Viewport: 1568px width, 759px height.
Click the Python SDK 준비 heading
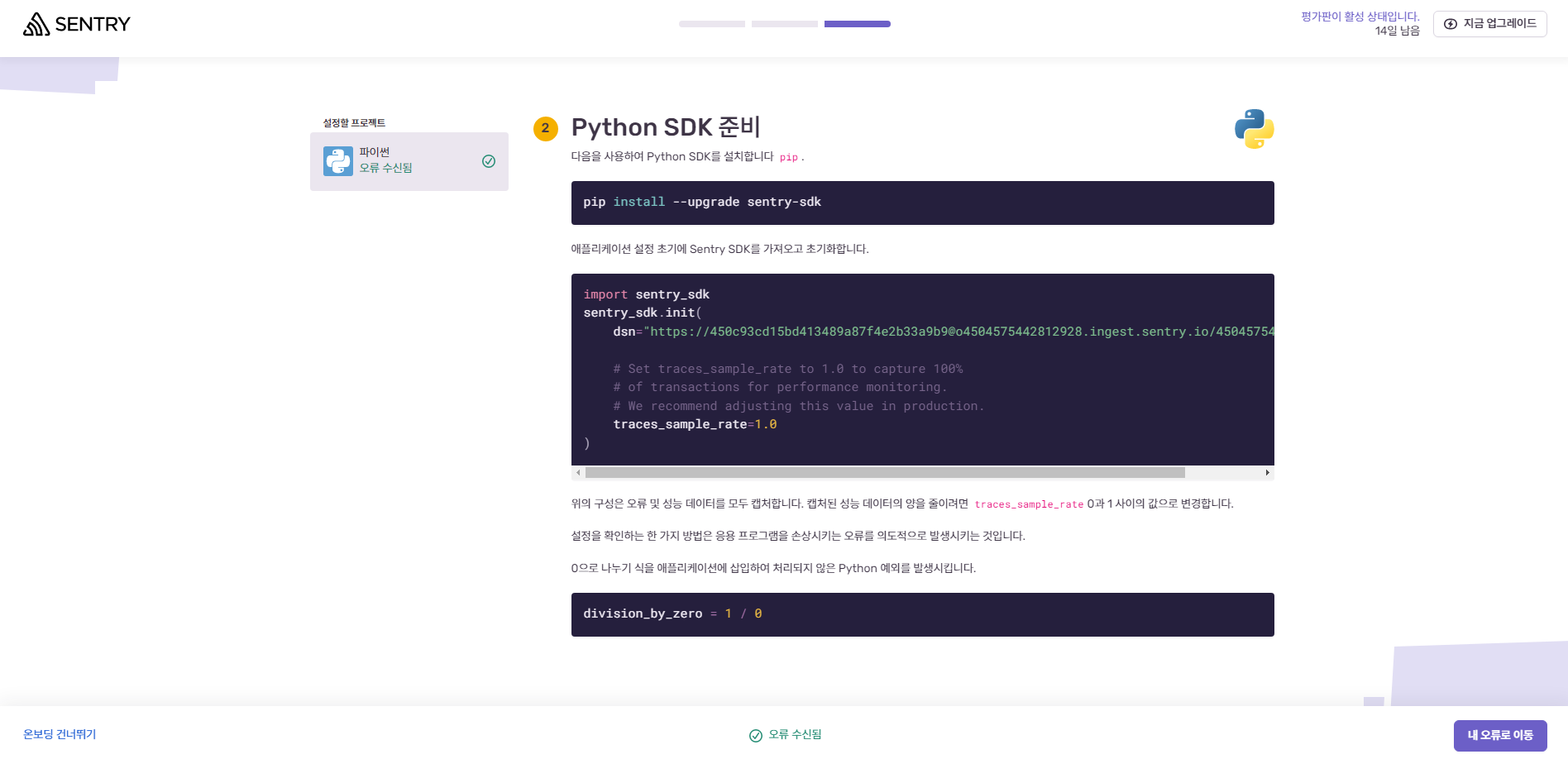click(x=666, y=127)
